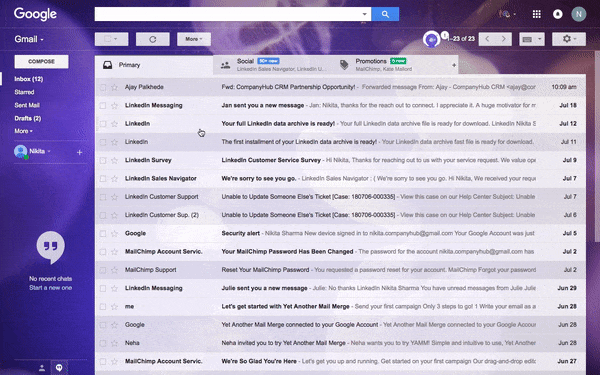Check the We're So Glad You're Here email
The width and height of the screenshot is (600, 375).
(x=103, y=362)
